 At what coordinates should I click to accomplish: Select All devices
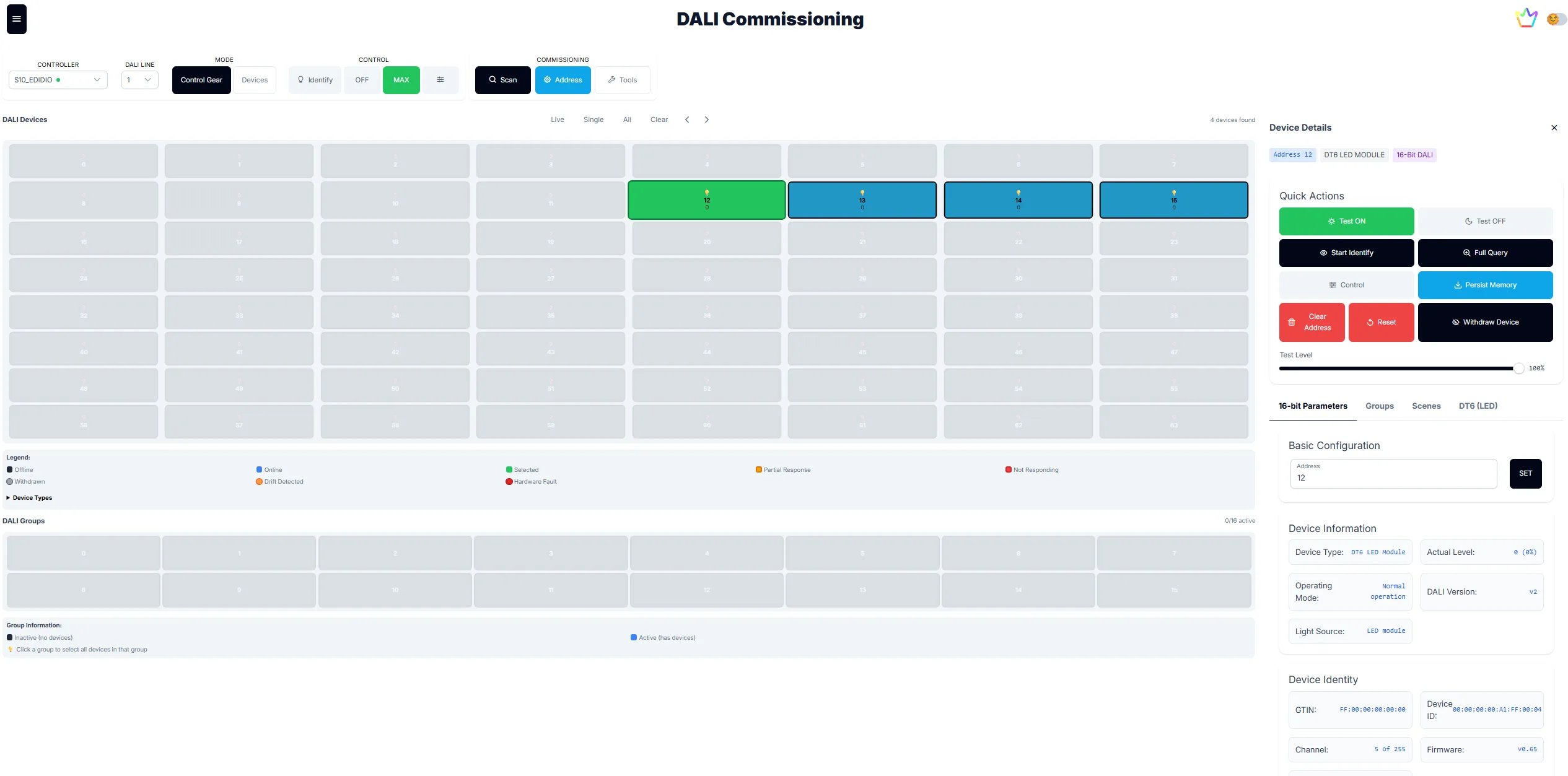pyautogui.click(x=627, y=120)
